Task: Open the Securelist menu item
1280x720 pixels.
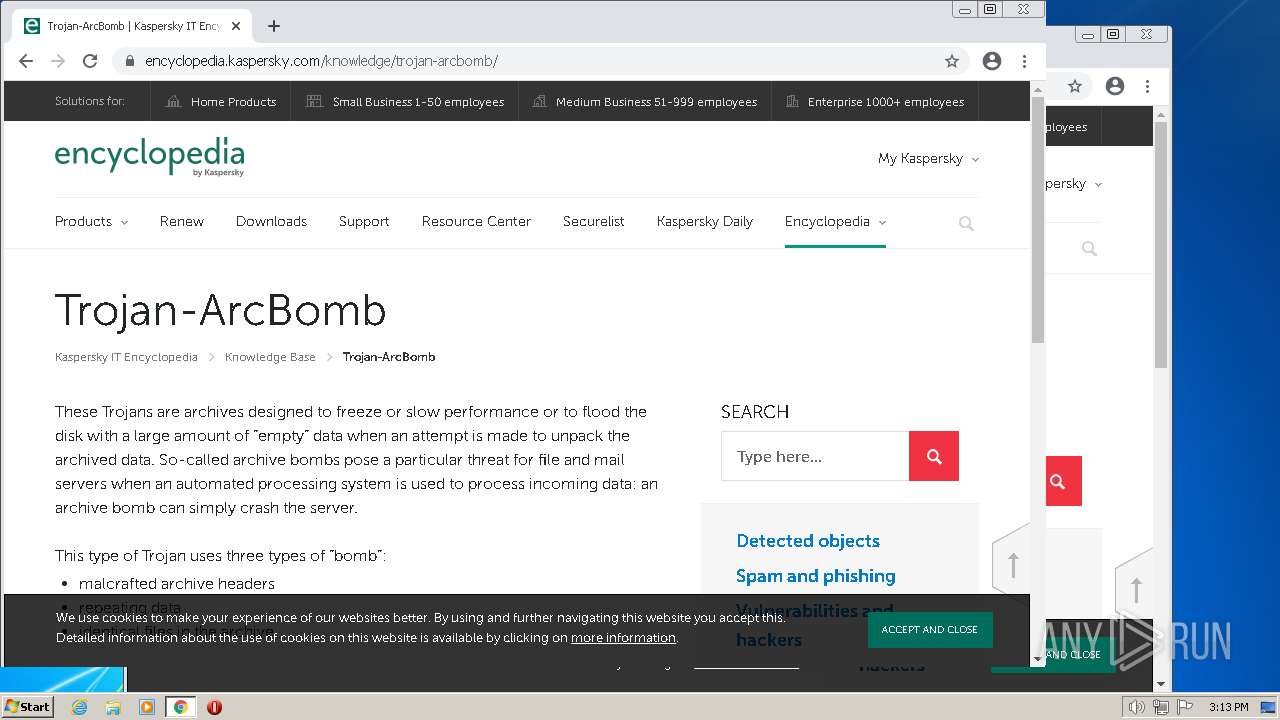Action: click(x=594, y=221)
